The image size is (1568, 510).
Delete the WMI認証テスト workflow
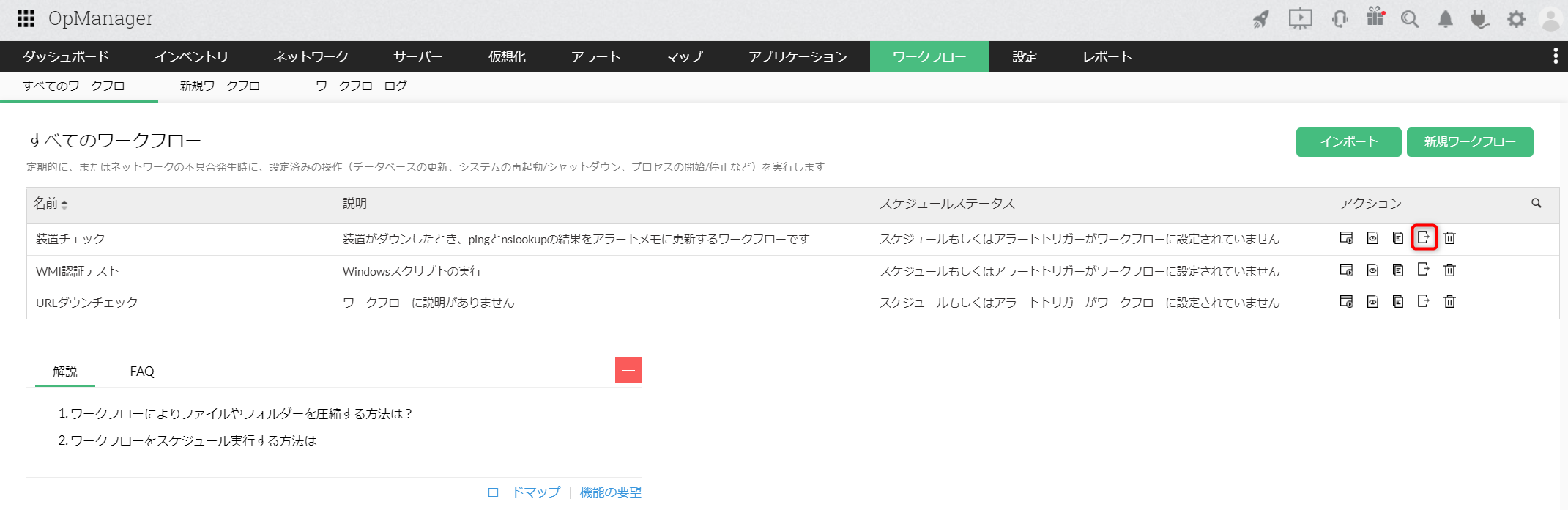(1449, 270)
